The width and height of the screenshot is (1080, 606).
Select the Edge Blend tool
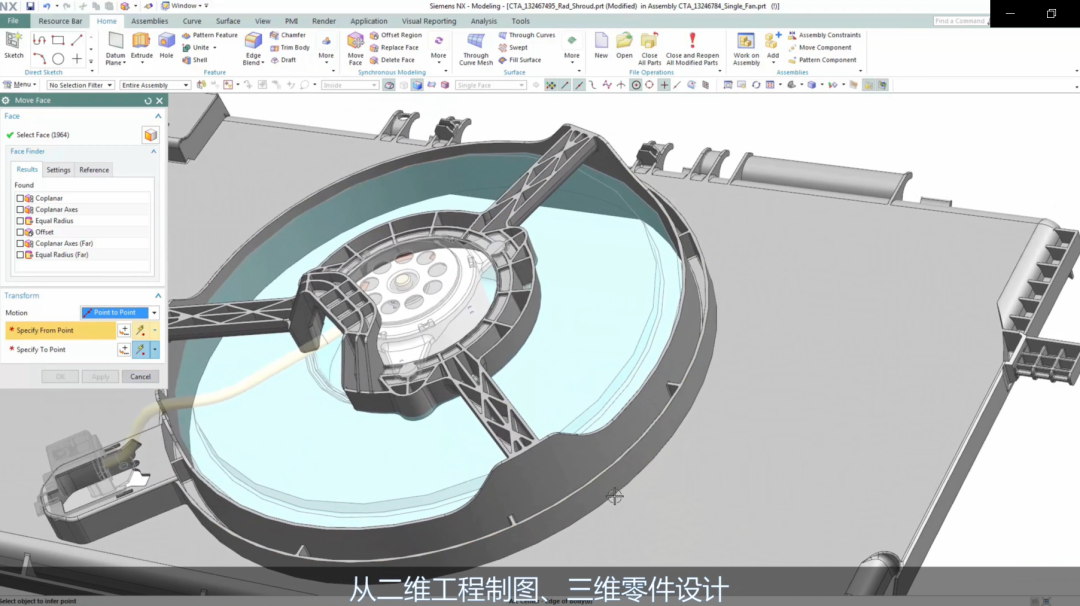253,44
